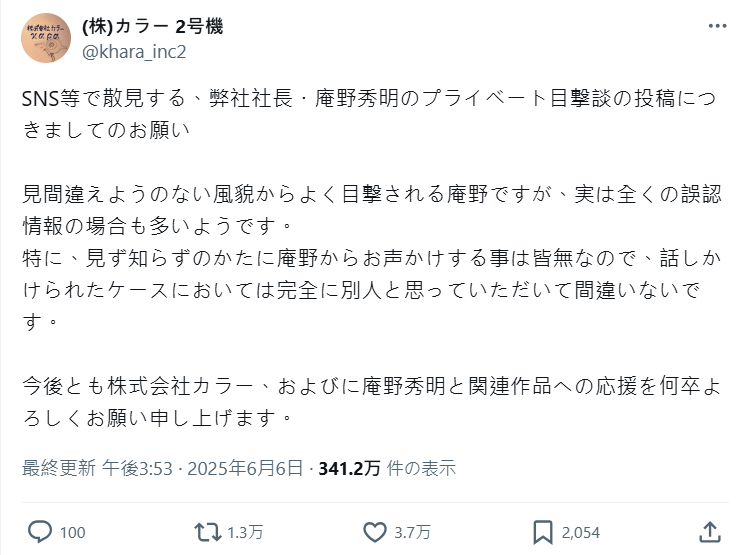Click the reply speech bubble icon

coord(41,531)
